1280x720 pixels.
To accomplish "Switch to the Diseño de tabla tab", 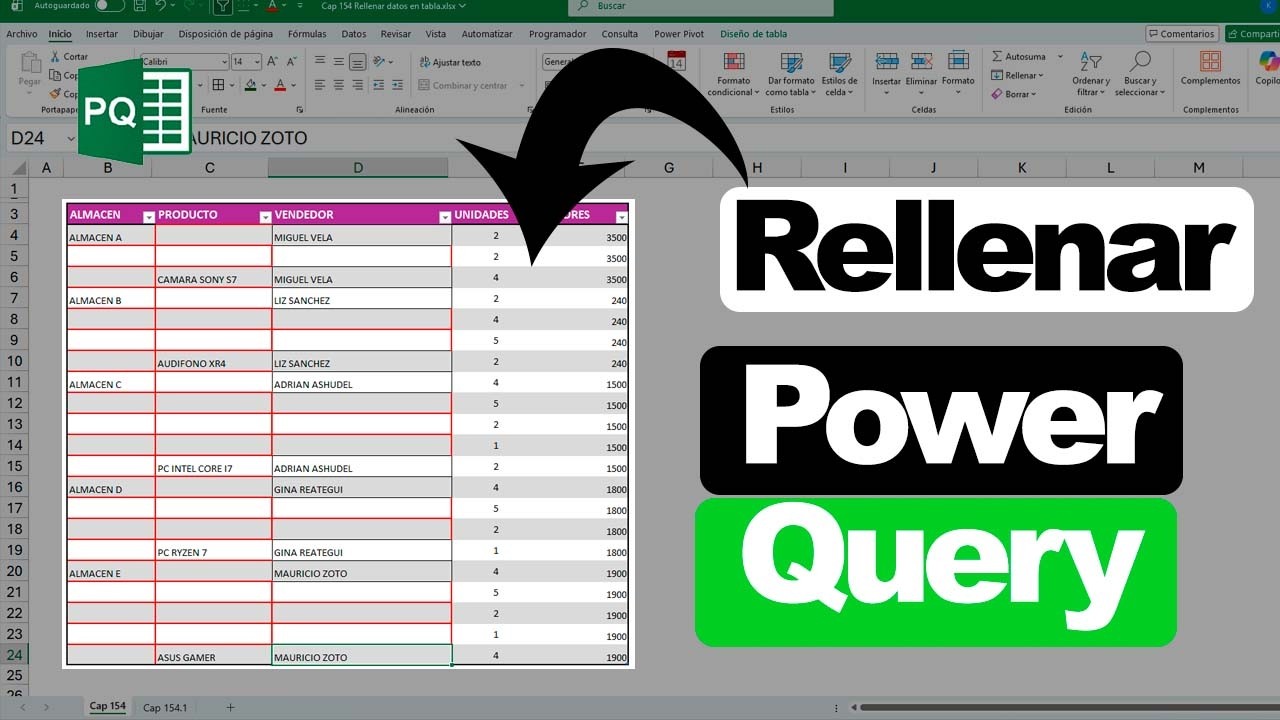I will pos(753,34).
